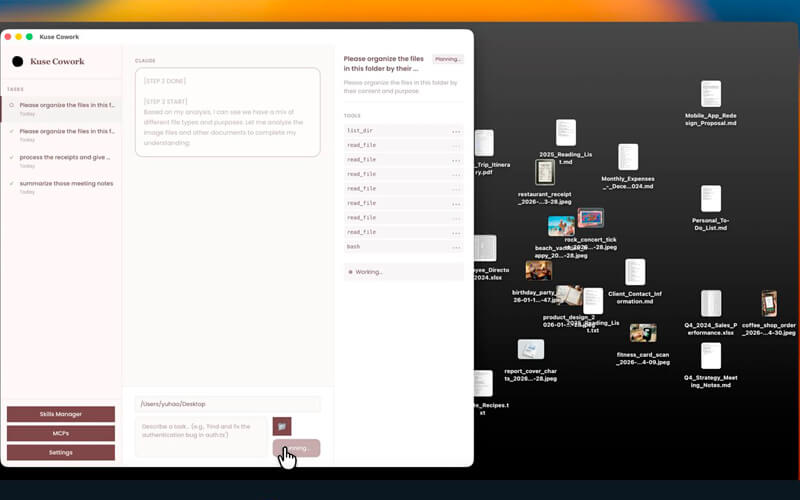Select the Client_Contact_Information.md file icon
This screenshot has height=500, width=800.
[x=635, y=272]
